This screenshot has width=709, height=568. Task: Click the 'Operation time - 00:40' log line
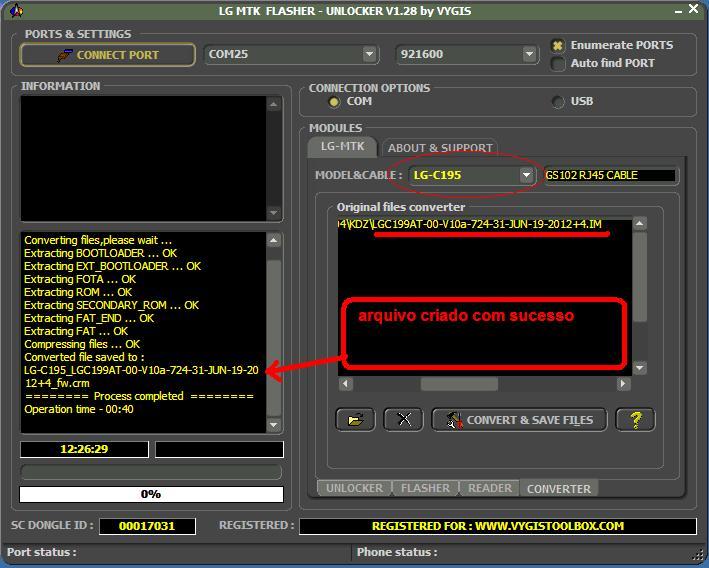79,409
